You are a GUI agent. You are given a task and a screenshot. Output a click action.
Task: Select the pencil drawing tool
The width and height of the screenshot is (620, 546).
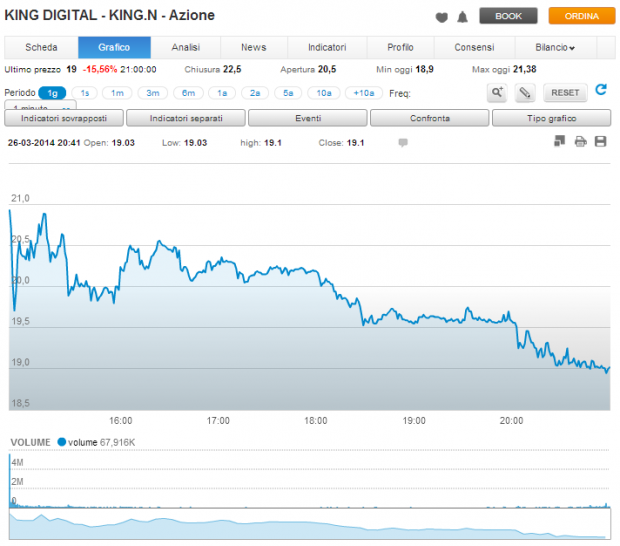(x=525, y=93)
